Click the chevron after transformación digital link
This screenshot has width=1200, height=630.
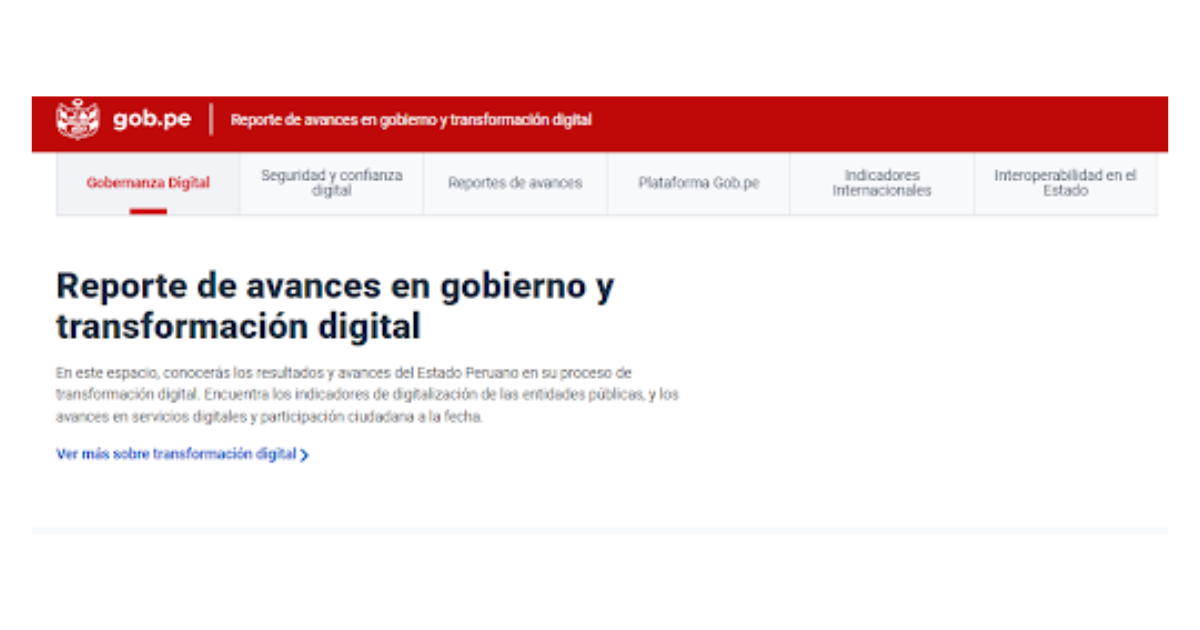(303, 454)
